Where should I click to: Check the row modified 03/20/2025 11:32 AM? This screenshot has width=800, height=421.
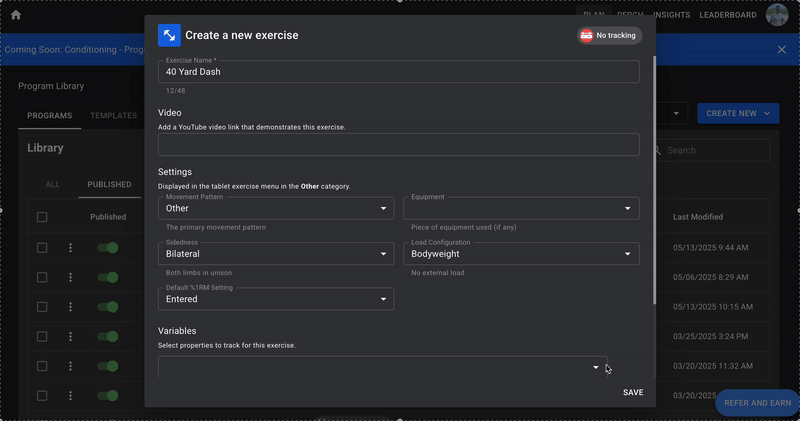point(42,366)
